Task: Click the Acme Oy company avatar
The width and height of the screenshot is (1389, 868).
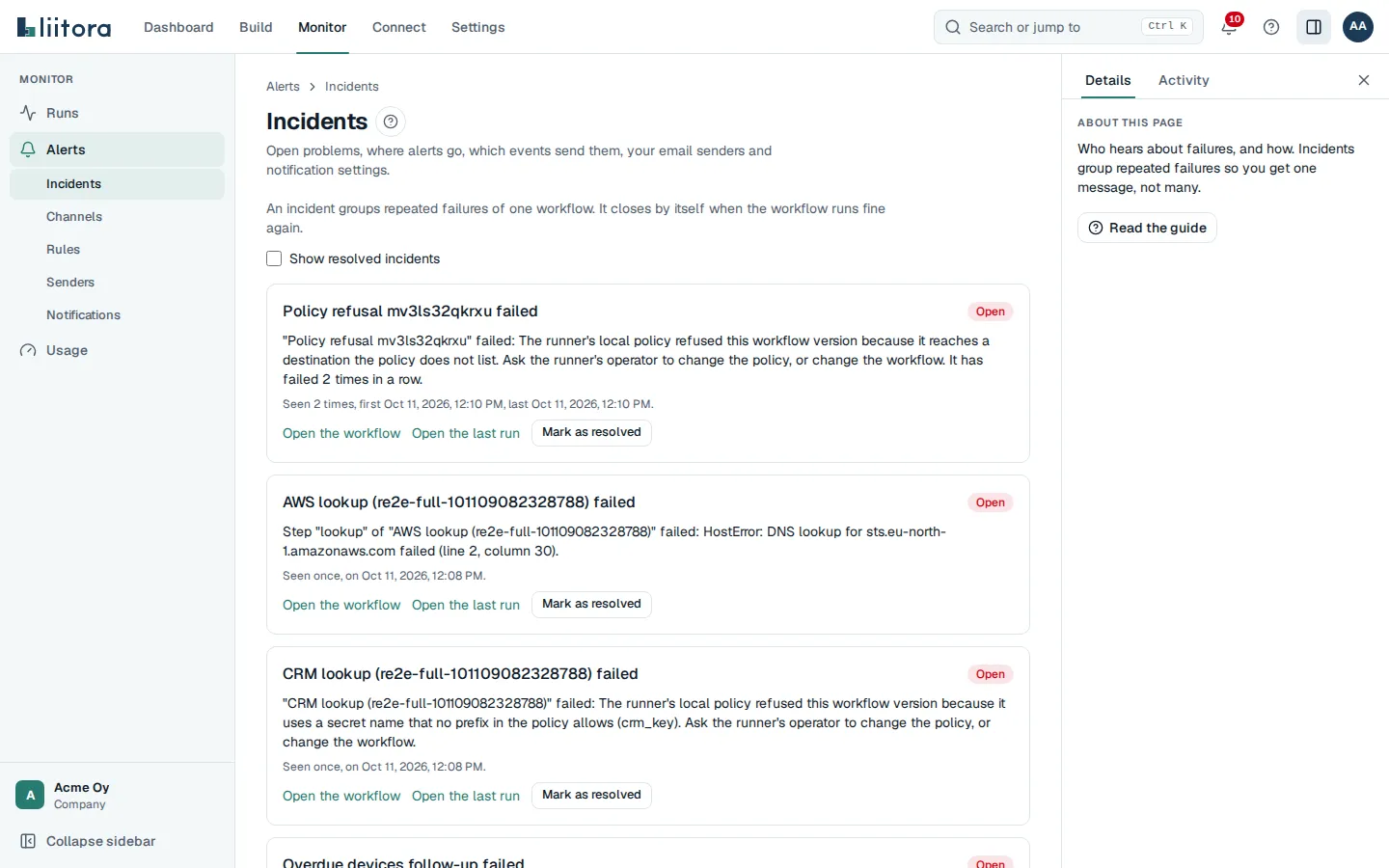Action: (30, 795)
